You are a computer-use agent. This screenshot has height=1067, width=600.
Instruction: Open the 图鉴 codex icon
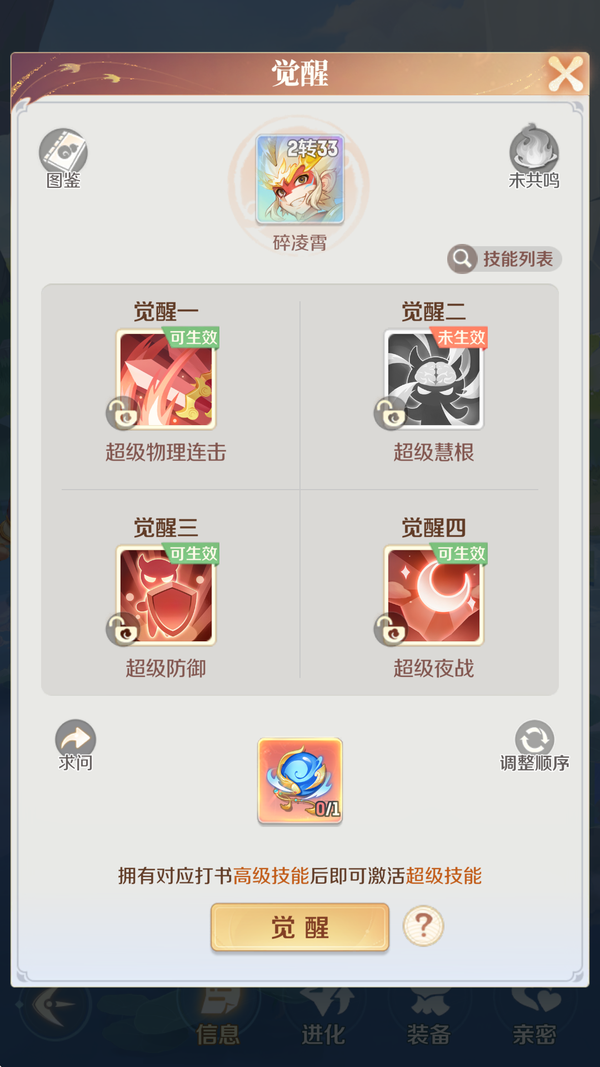click(x=63, y=151)
